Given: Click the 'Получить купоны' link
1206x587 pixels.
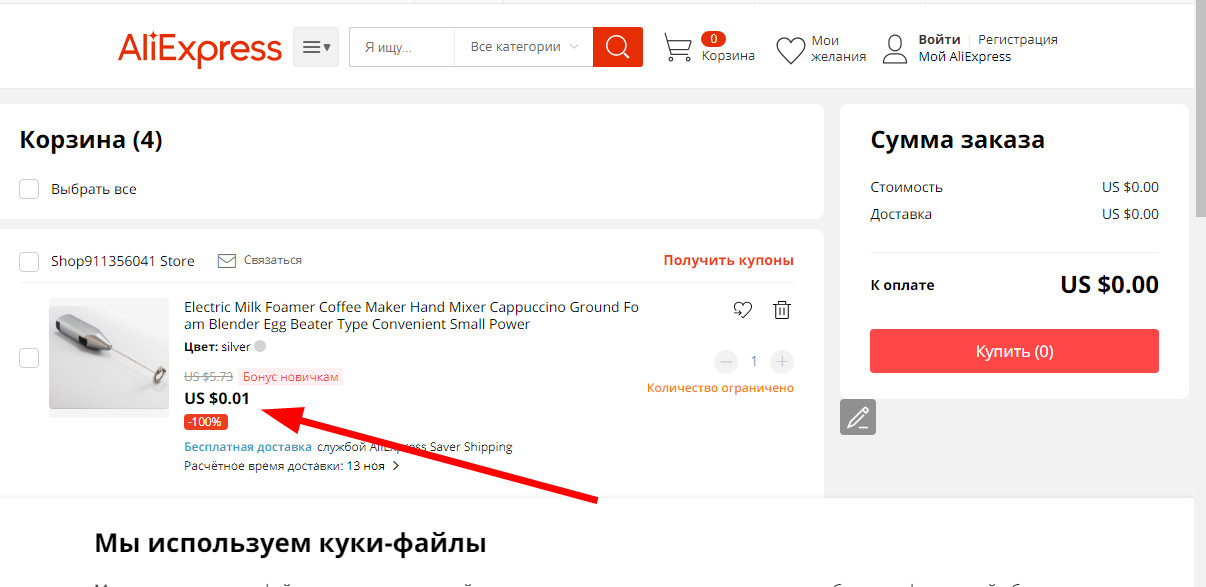Looking at the screenshot, I should pyautogui.click(x=728, y=260).
